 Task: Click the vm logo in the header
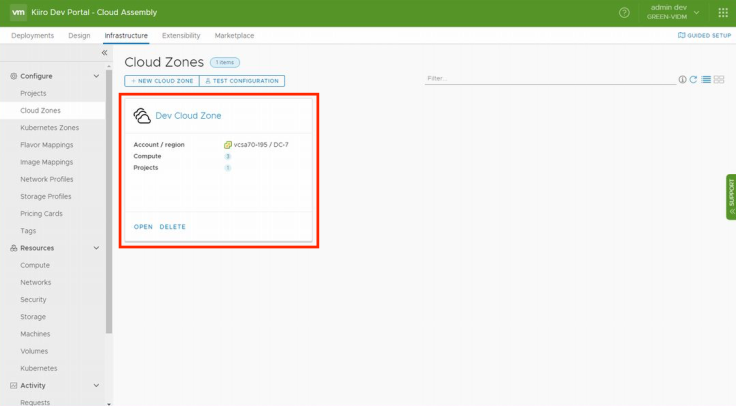[x=18, y=12]
